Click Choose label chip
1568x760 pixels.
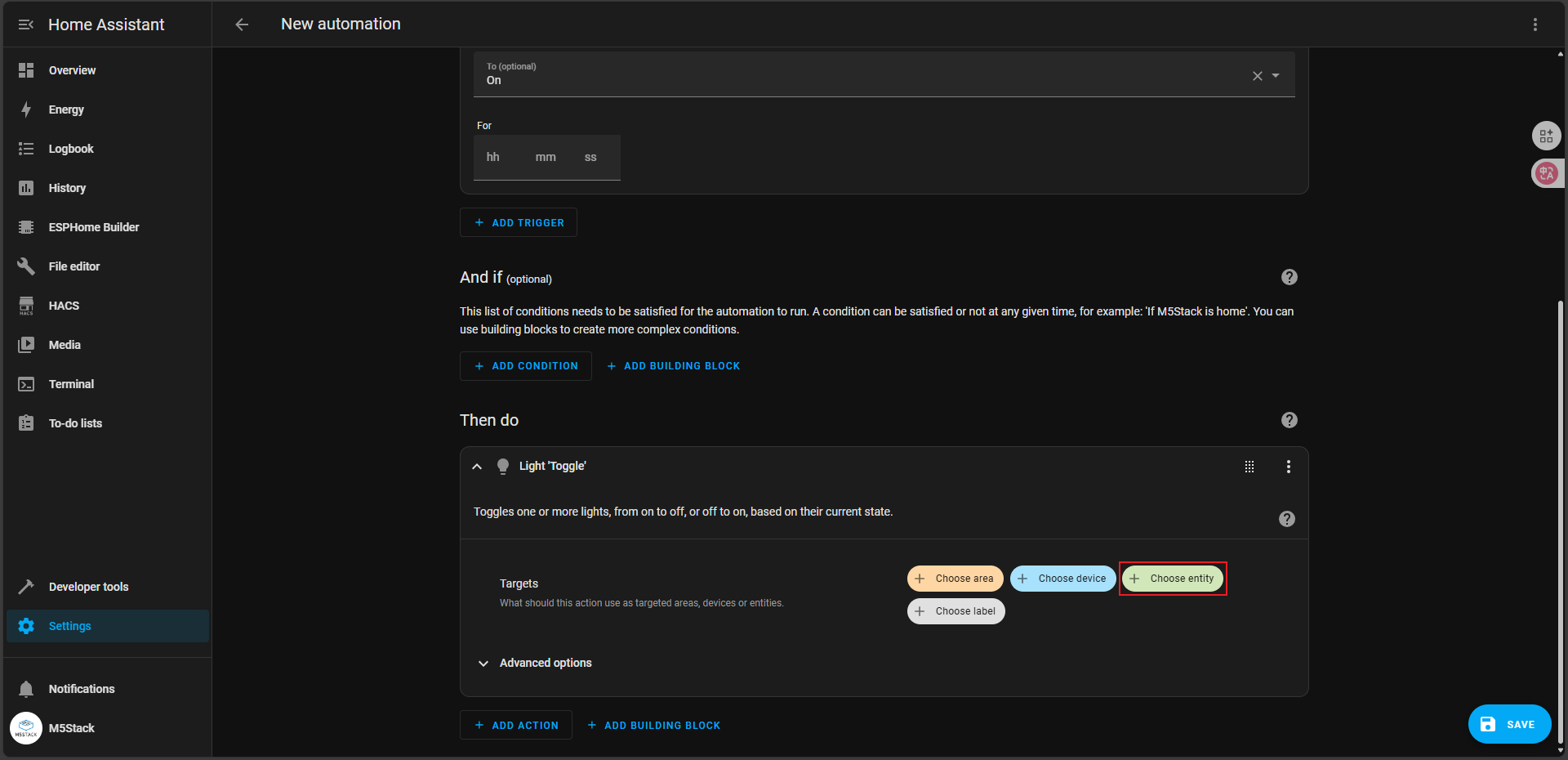[x=956, y=611]
